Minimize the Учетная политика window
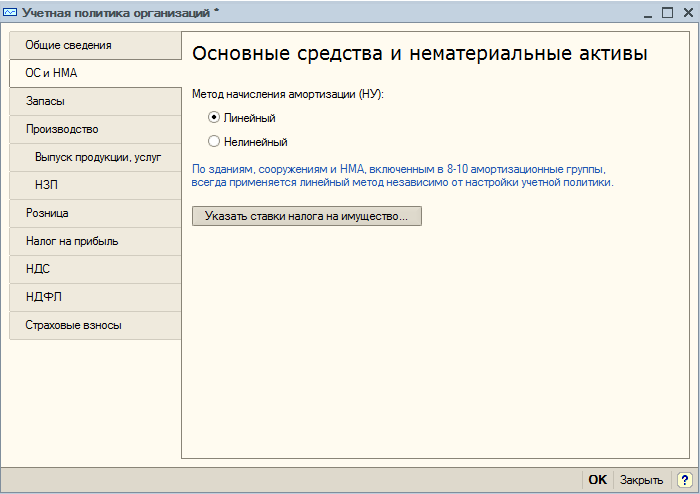The image size is (700, 494). (x=648, y=13)
